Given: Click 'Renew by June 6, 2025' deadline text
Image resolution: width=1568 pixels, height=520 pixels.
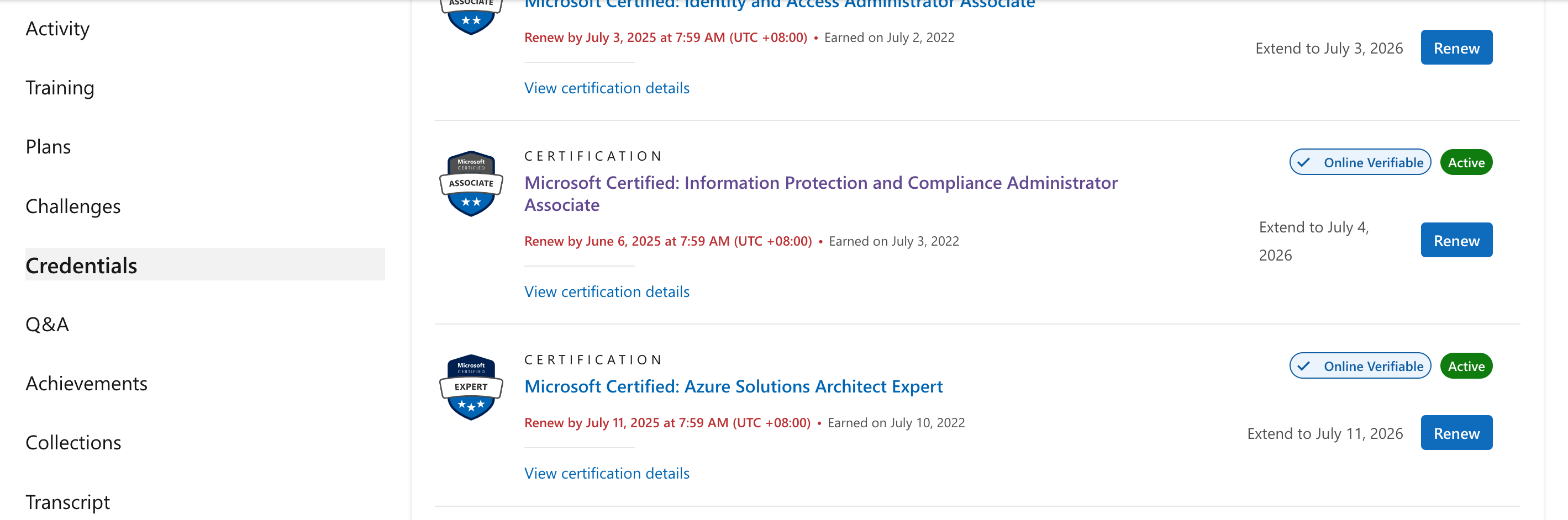Looking at the screenshot, I should (x=668, y=241).
